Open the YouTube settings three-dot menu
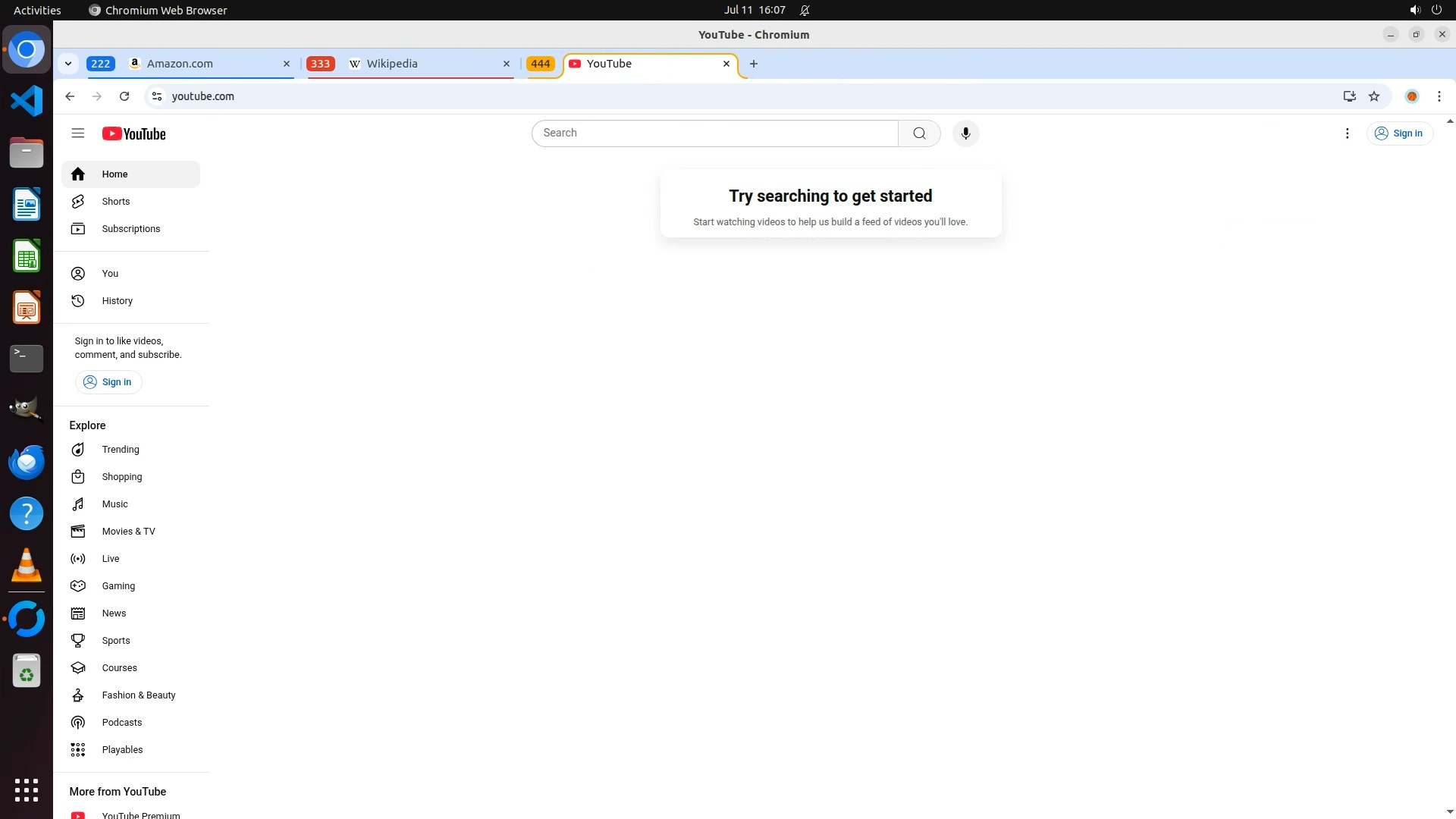Image resolution: width=1456 pixels, height=819 pixels. pyautogui.click(x=1347, y=133)
